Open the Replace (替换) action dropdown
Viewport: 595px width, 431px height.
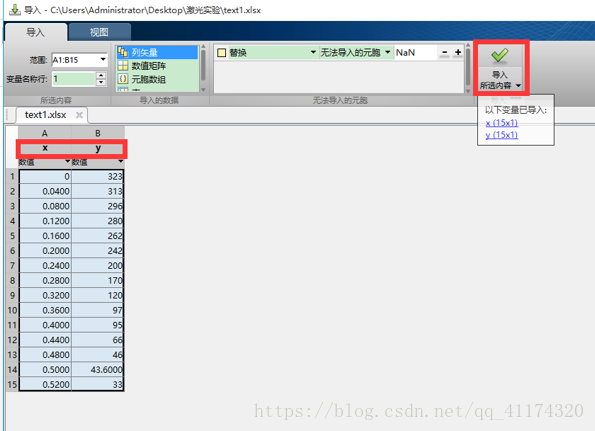coord(313,52)
